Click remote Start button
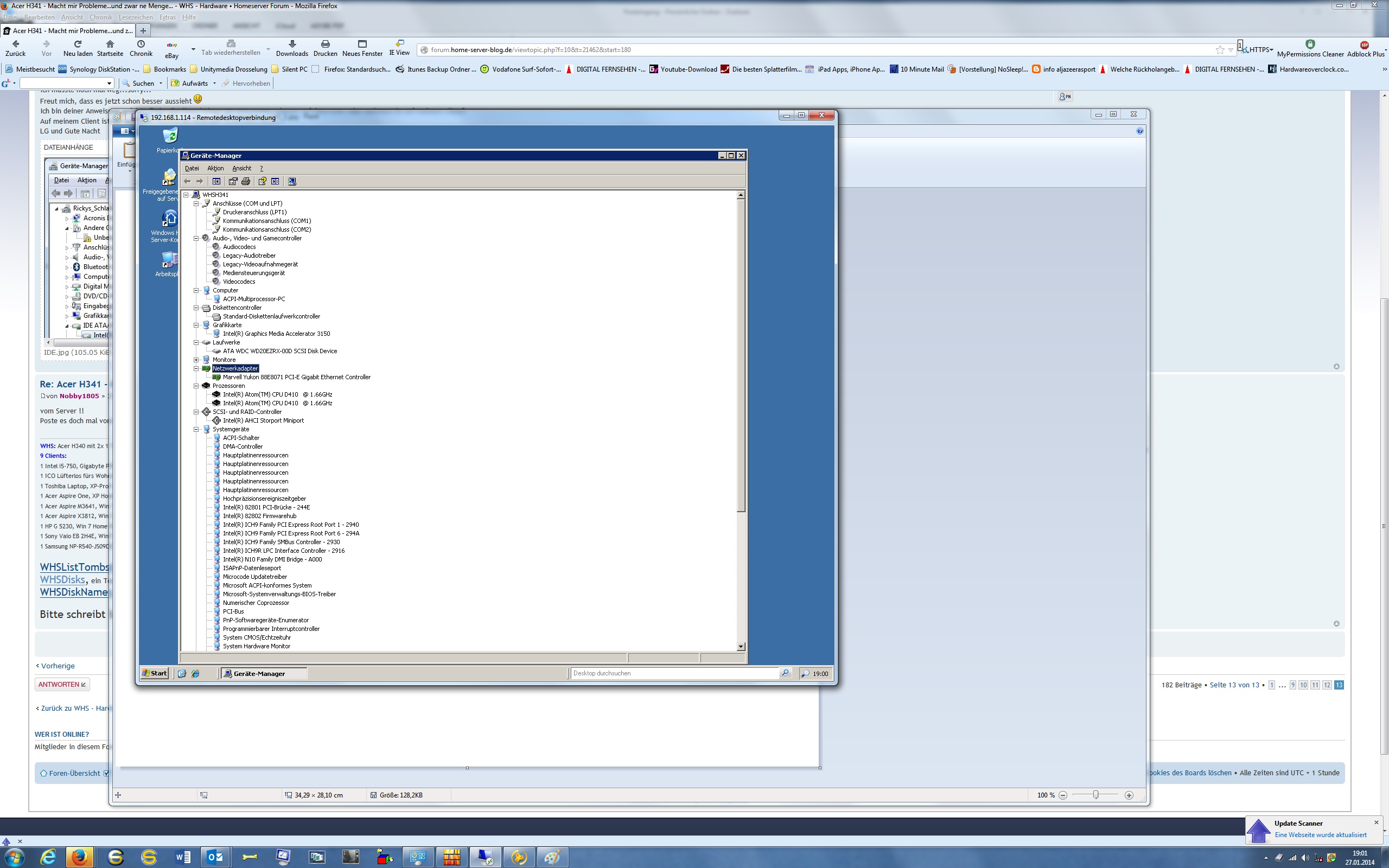The width and height of the screenshot is (1389, 868). point(155,673)
